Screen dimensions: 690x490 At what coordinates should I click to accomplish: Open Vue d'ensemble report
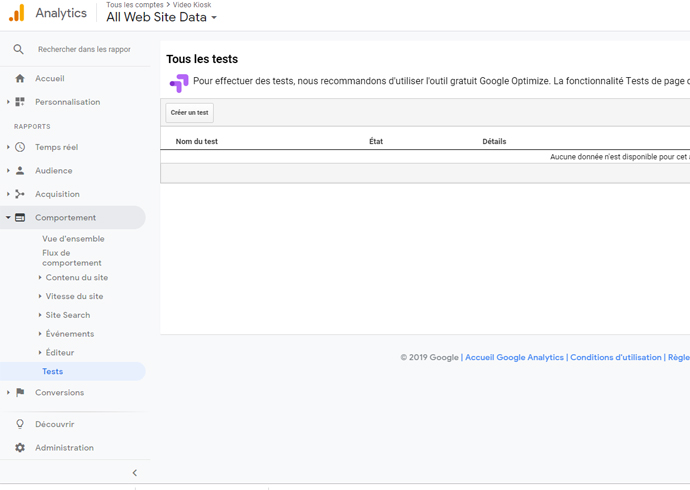click(x=73, y=239)
